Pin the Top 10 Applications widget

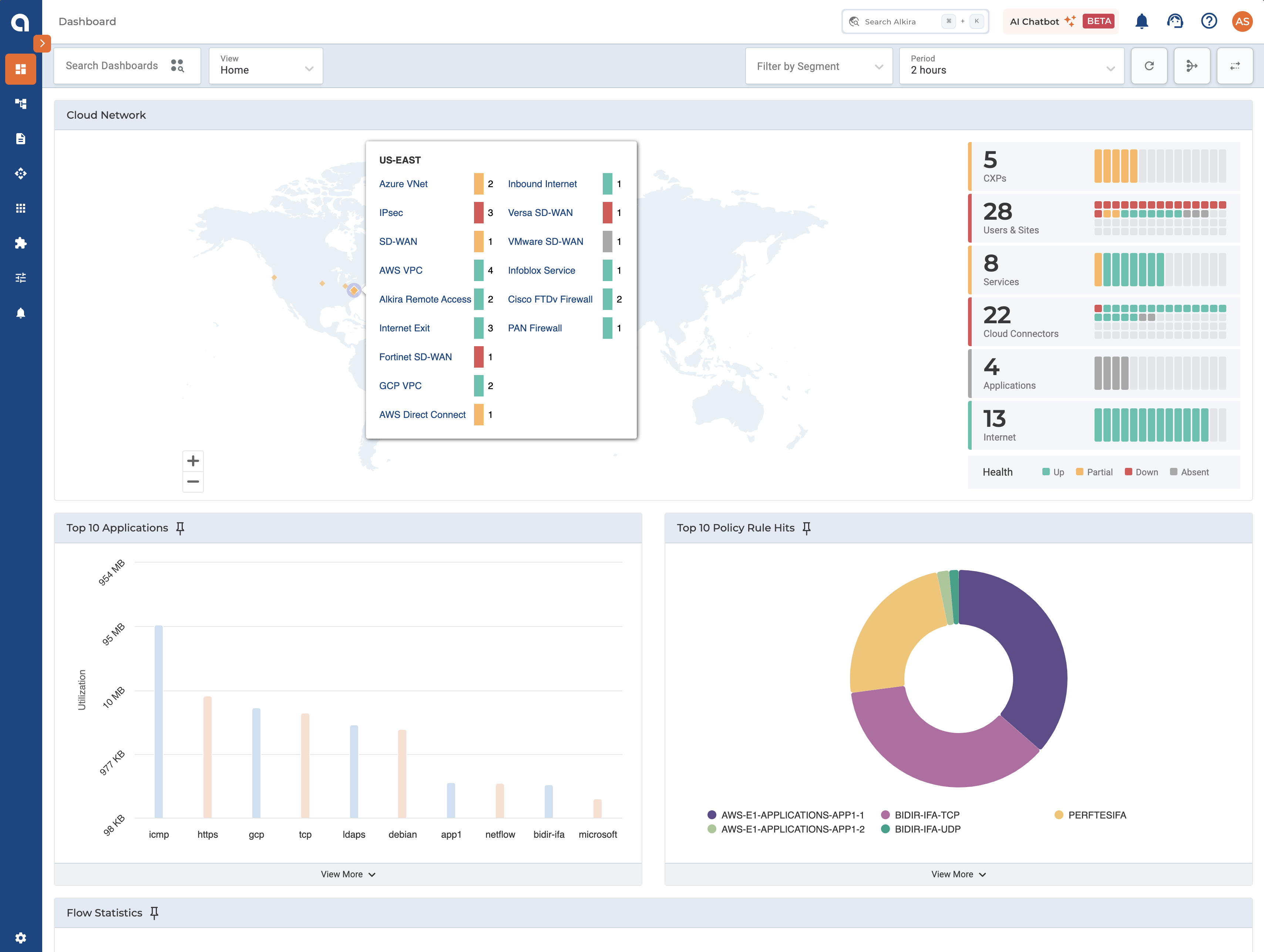[x=180, y=528]
